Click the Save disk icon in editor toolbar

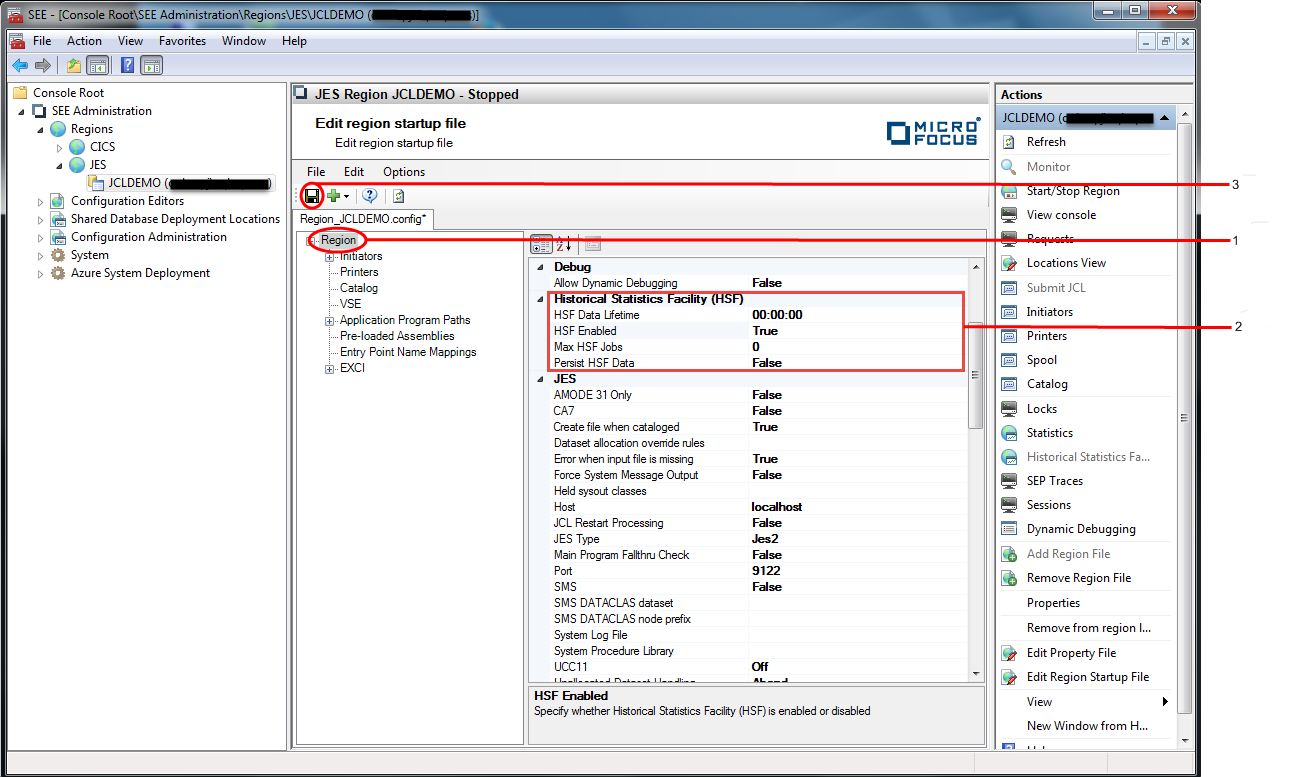point(312,196)
